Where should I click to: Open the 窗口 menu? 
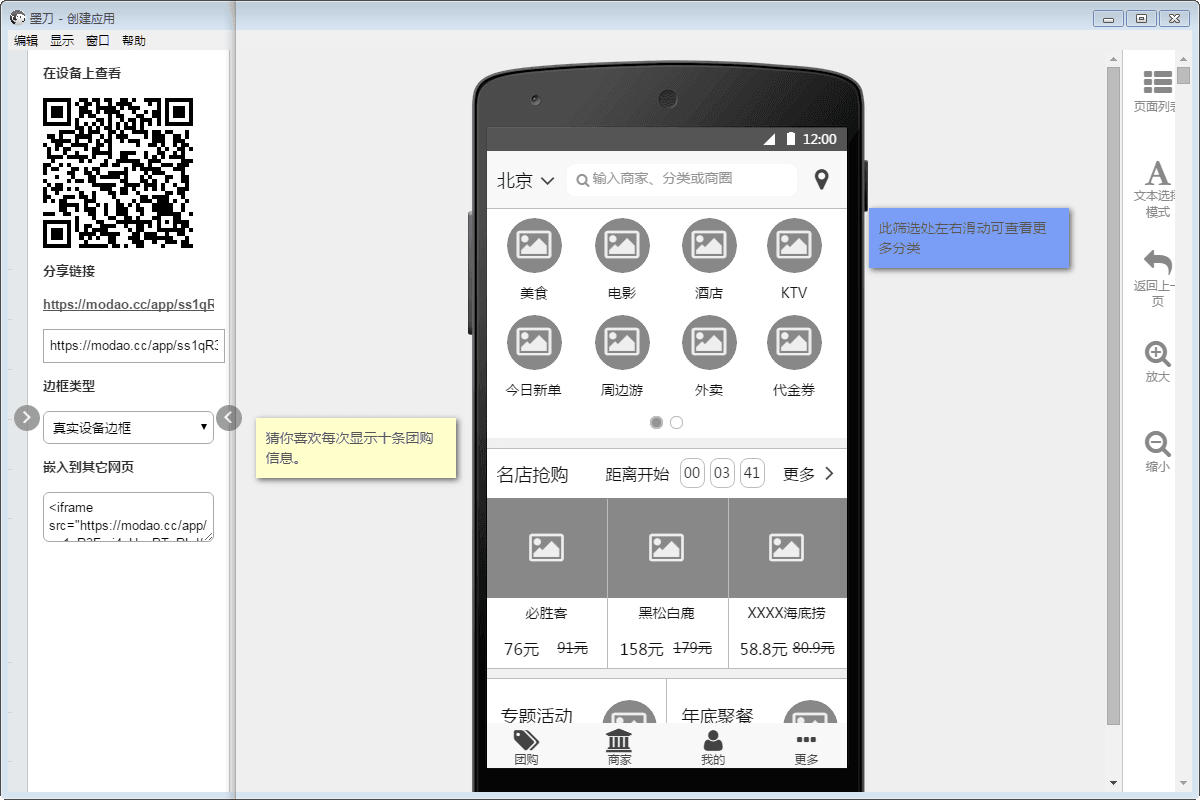pos(98,41)
